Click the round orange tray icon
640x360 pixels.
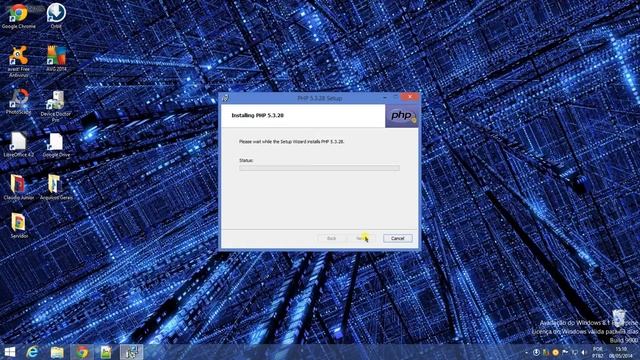(556, 352)
